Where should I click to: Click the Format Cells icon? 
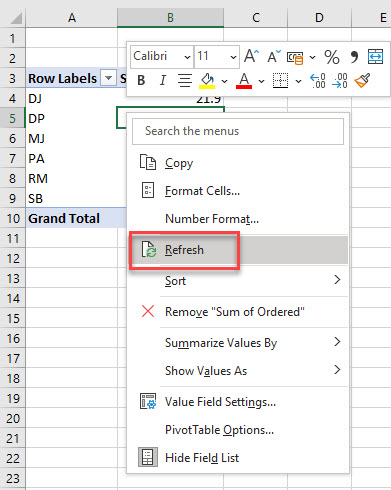pos(148,190)
